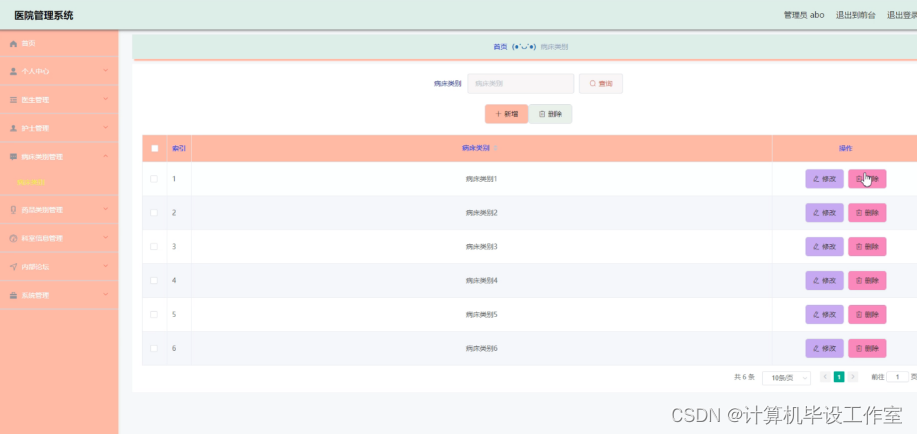The height and width of the screenshot is (434, 917).
Task: Go to next page with right arrow
Action: pos(853,377)
